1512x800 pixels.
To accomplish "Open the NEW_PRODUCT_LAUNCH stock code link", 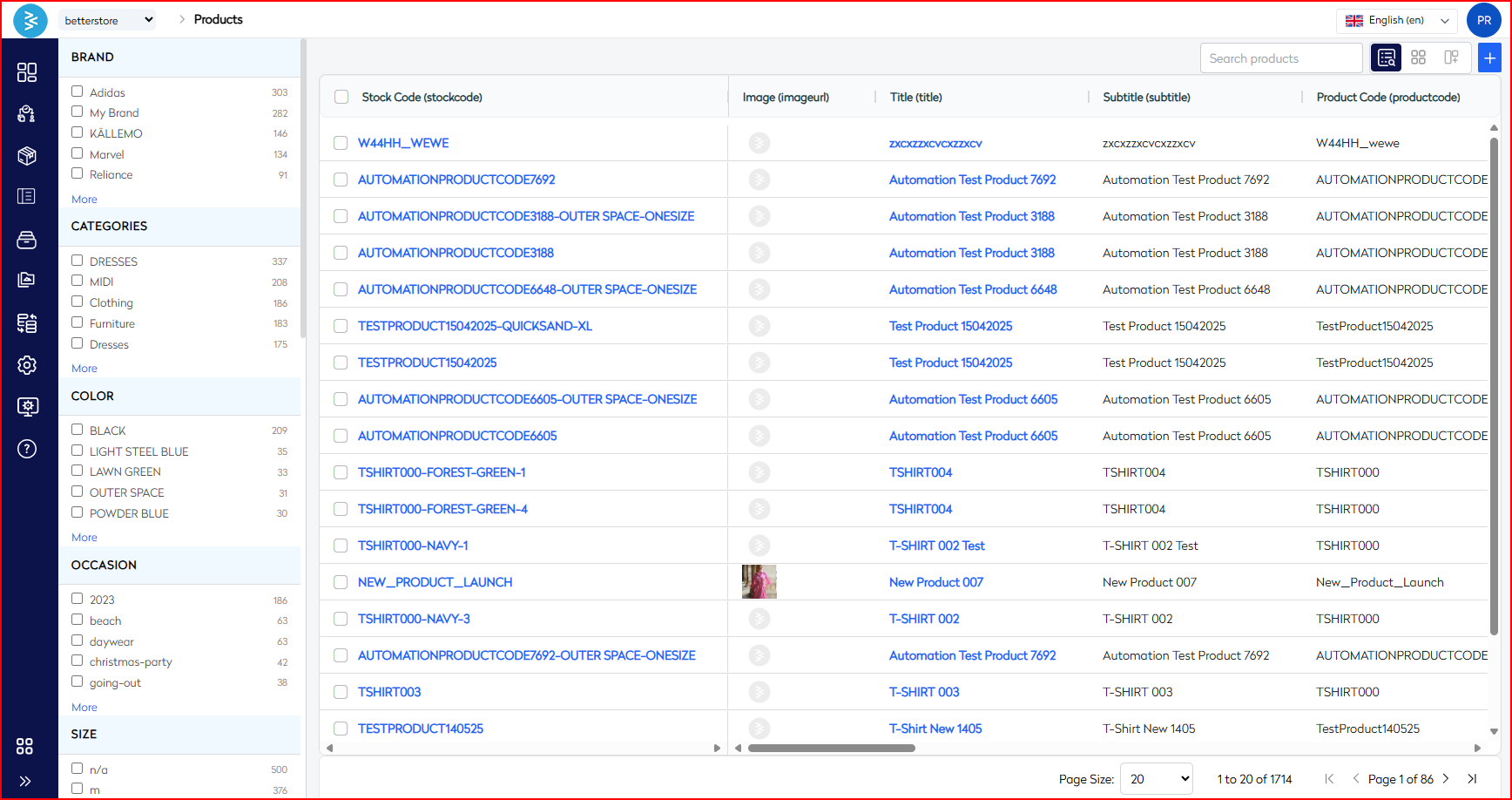I will click(x=435, y=582).
